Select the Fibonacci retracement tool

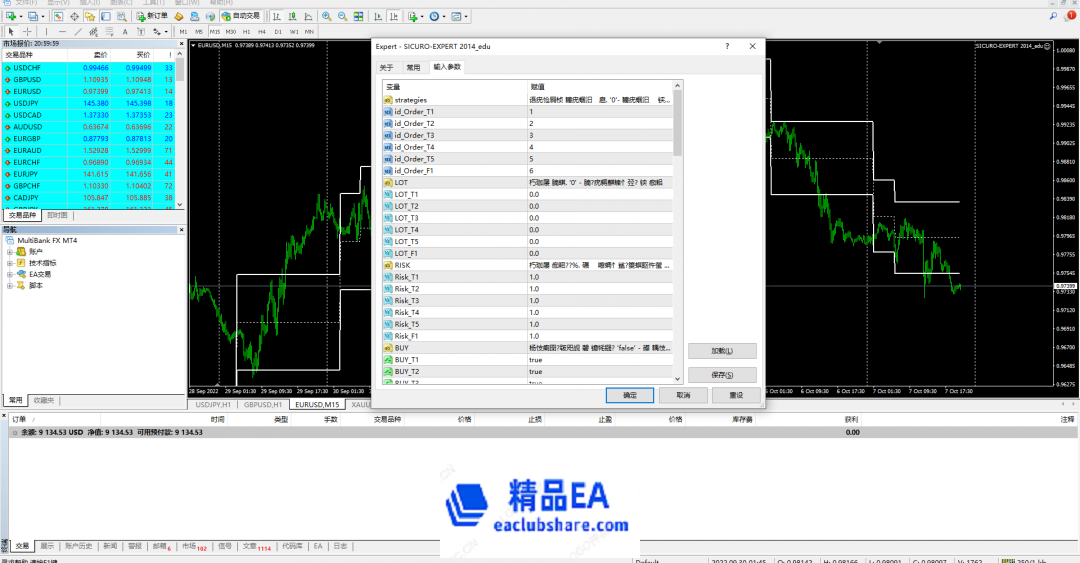pos(109,32)
